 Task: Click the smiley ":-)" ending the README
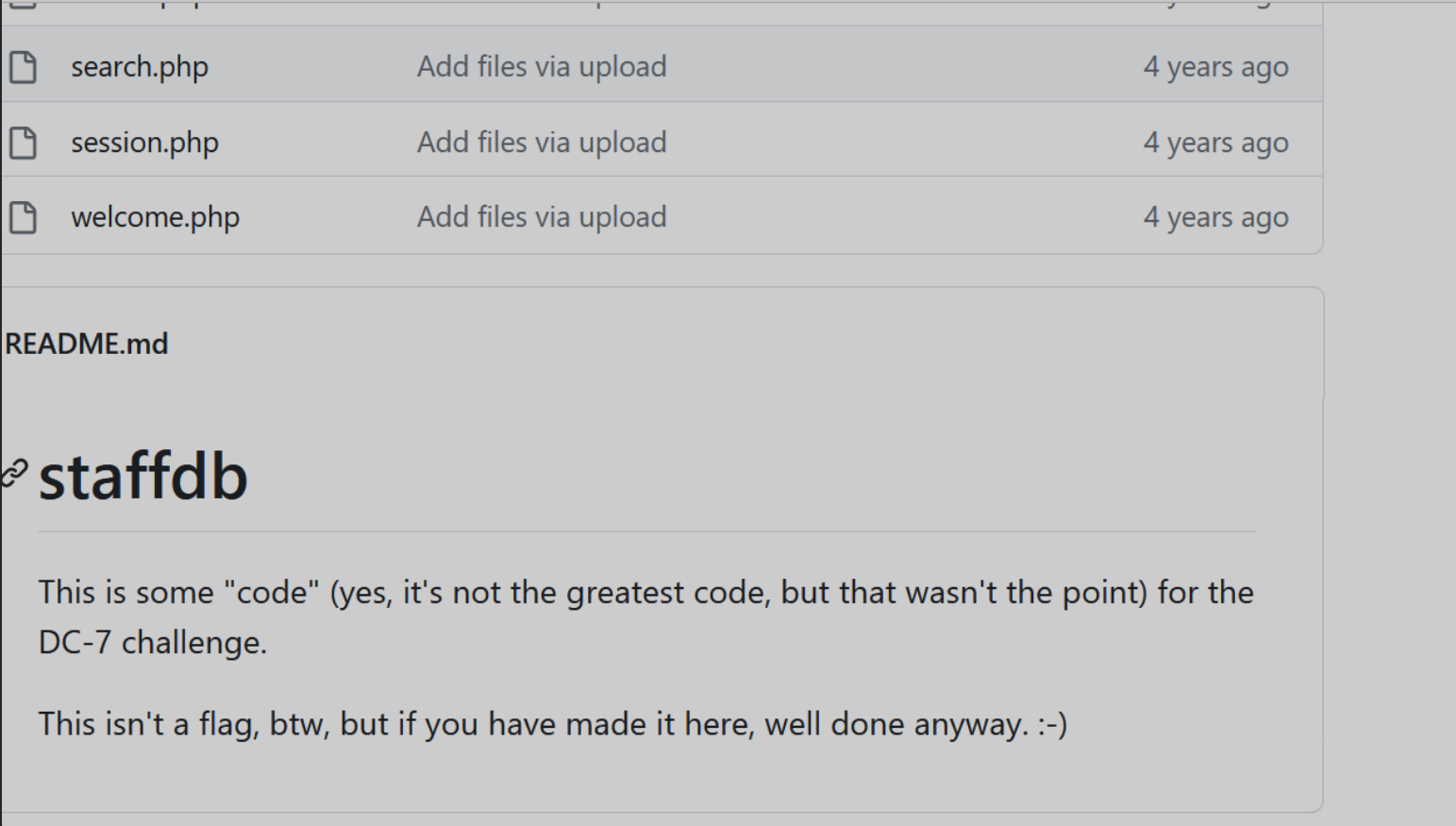coord(1052,724)
